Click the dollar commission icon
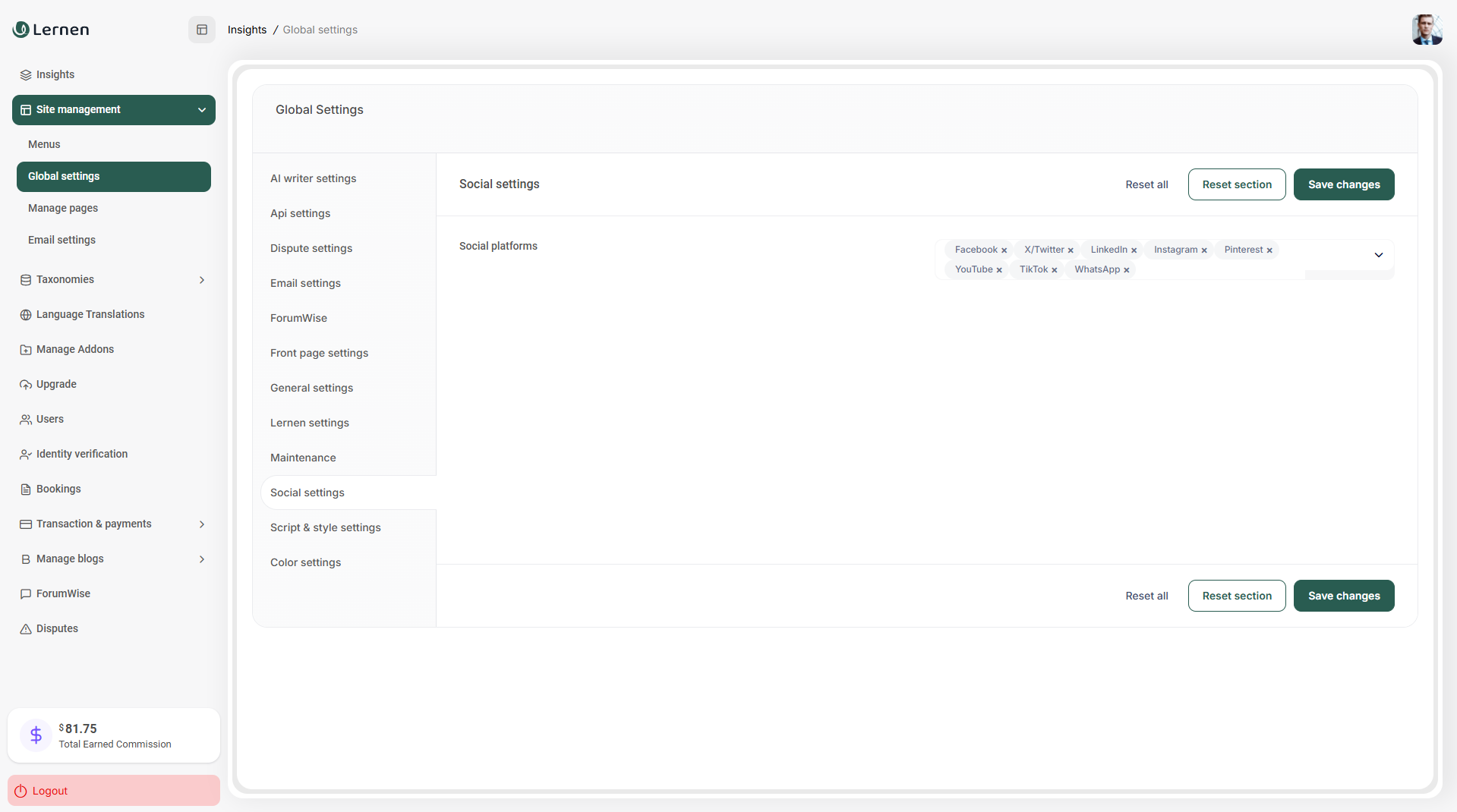1457x812 pixels. (x=36, y=735)
